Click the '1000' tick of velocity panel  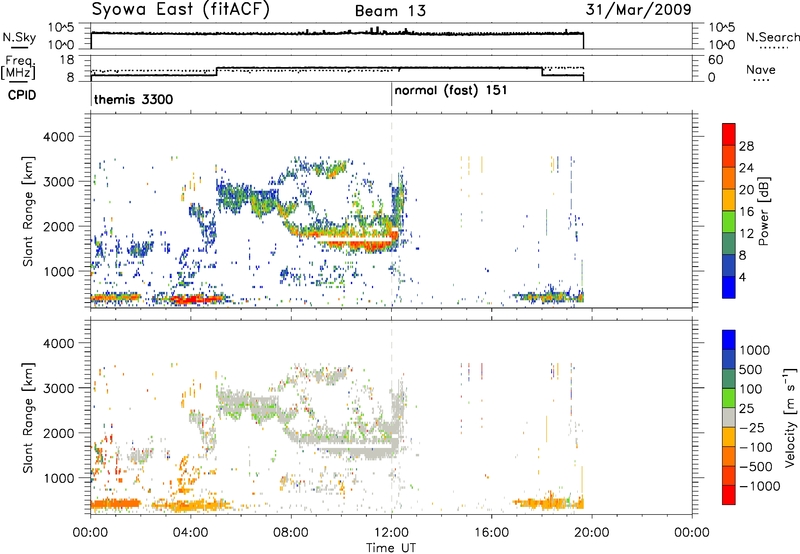(58, 478)
